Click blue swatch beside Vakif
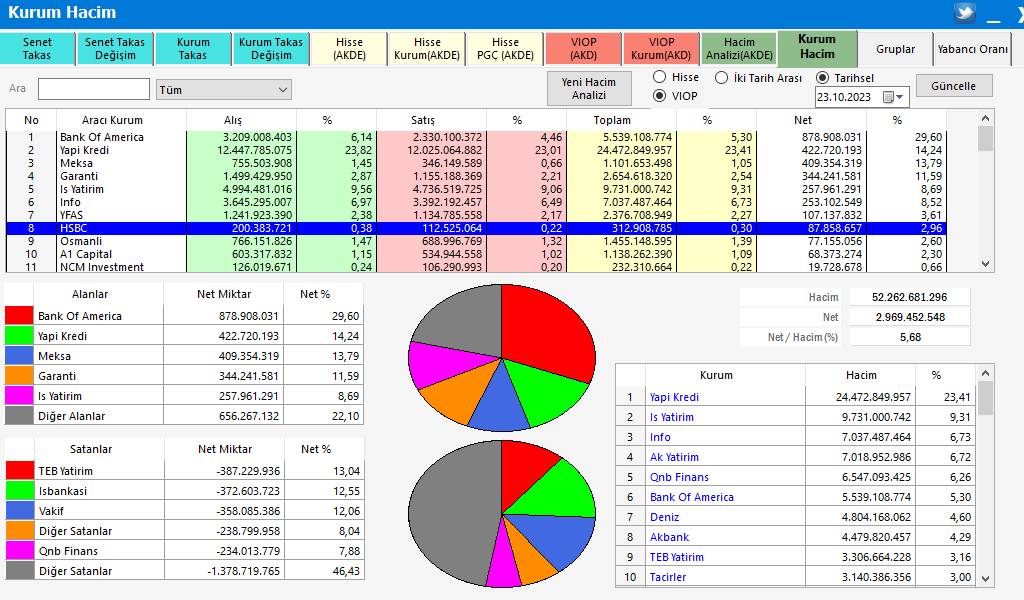 pos(20,511)
